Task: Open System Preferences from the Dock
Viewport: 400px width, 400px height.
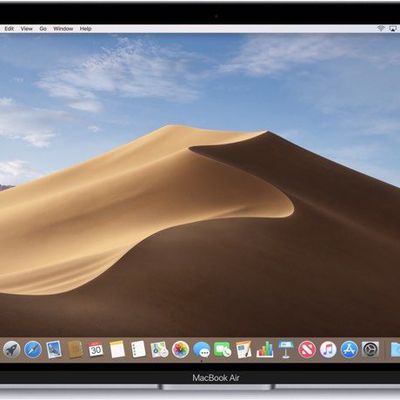Action: point(370,350)
